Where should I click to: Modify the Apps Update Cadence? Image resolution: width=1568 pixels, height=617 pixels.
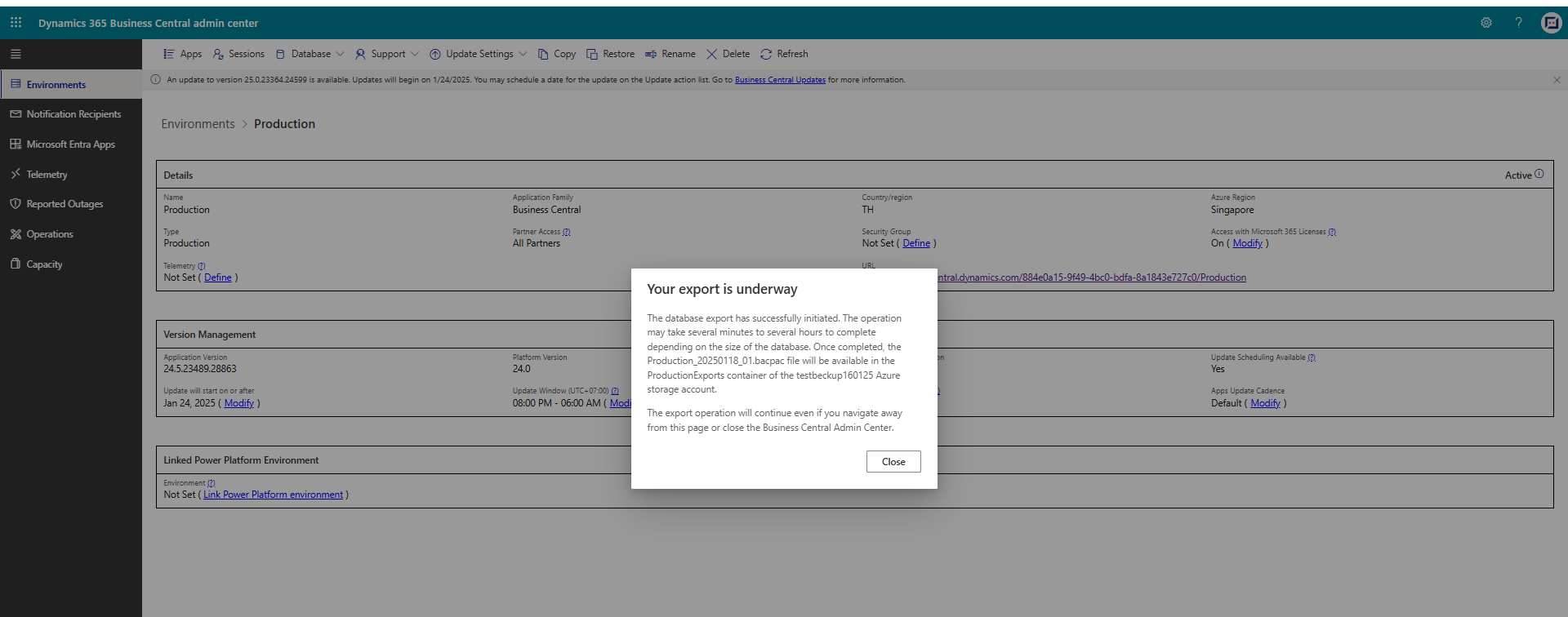[x=1265, y=403]
